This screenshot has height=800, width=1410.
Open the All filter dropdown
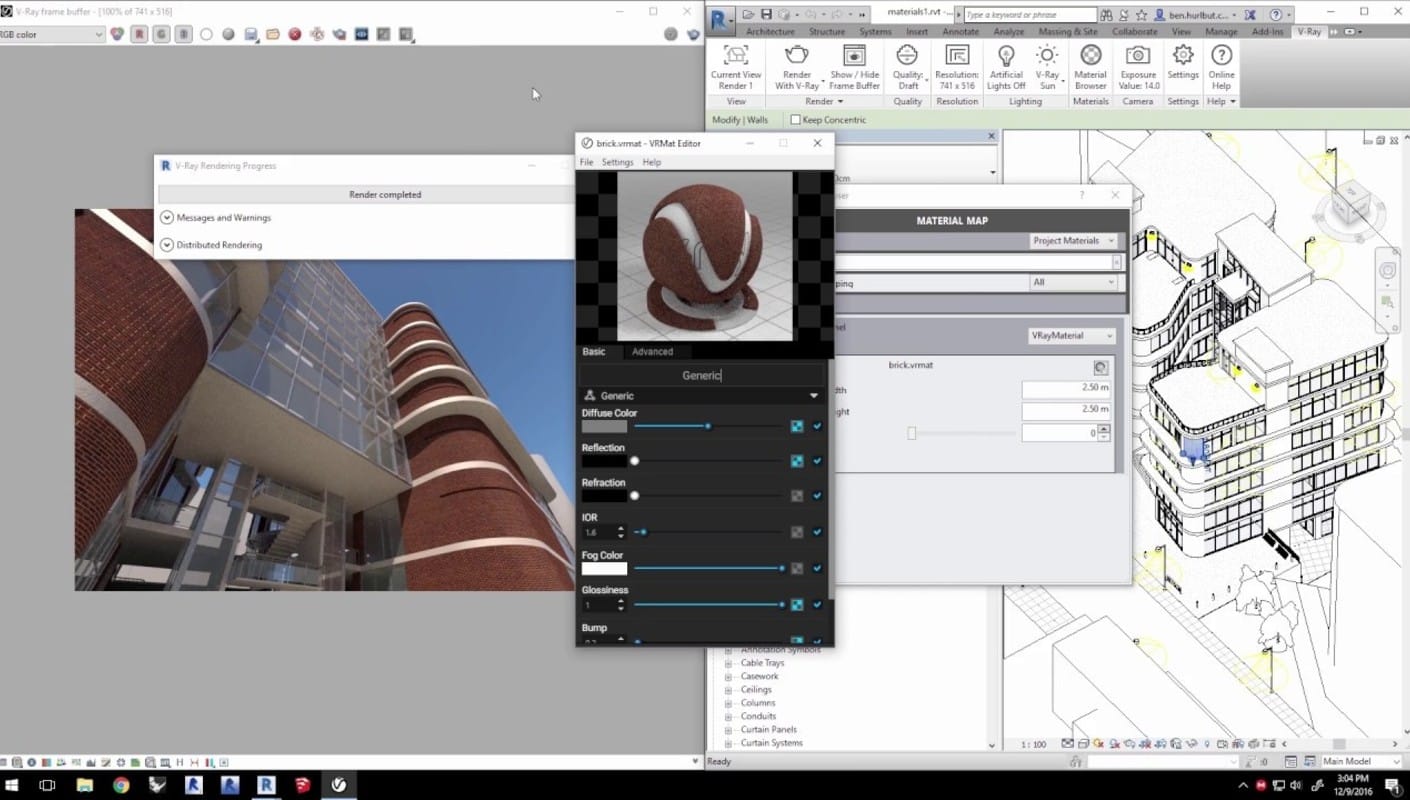[1074, 283]
